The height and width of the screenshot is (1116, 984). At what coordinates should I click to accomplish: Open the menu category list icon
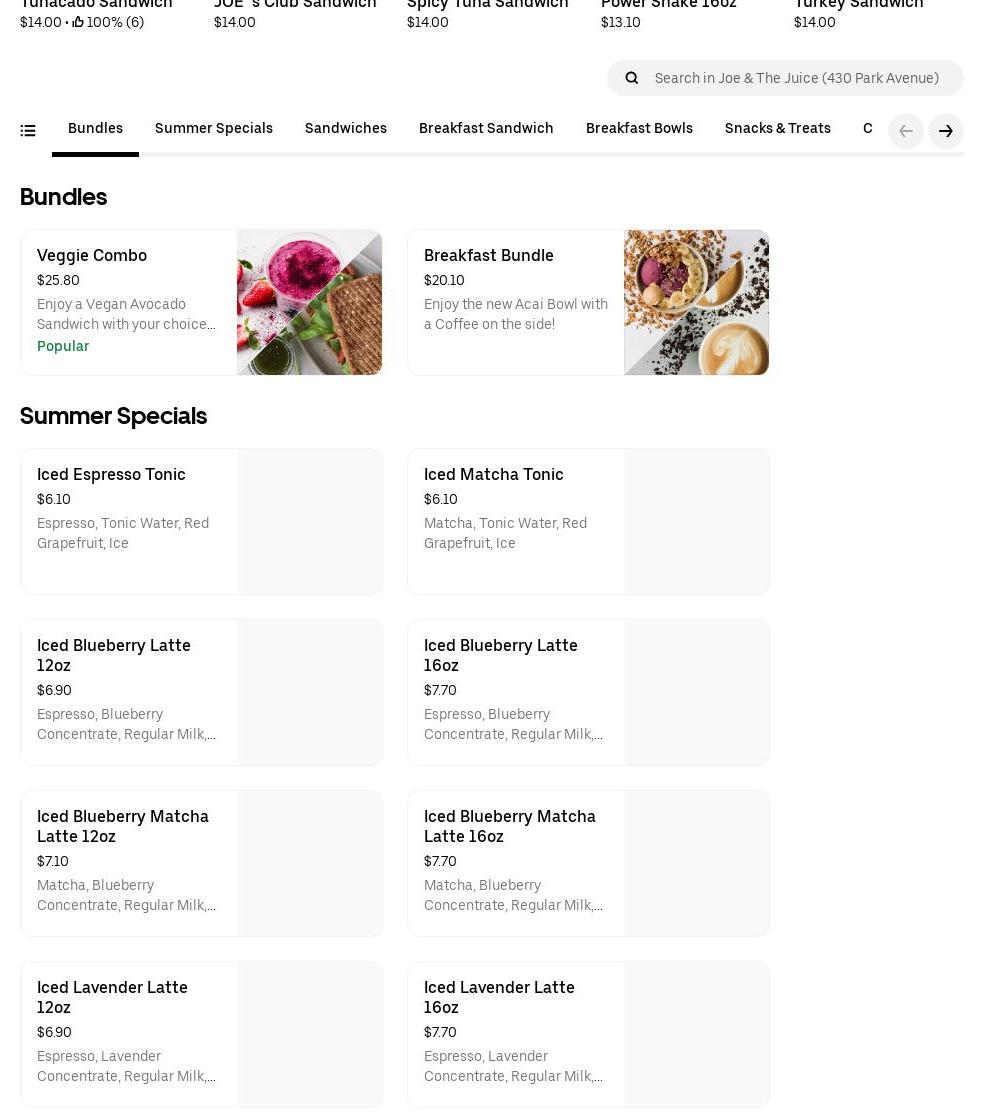point(28,130)
